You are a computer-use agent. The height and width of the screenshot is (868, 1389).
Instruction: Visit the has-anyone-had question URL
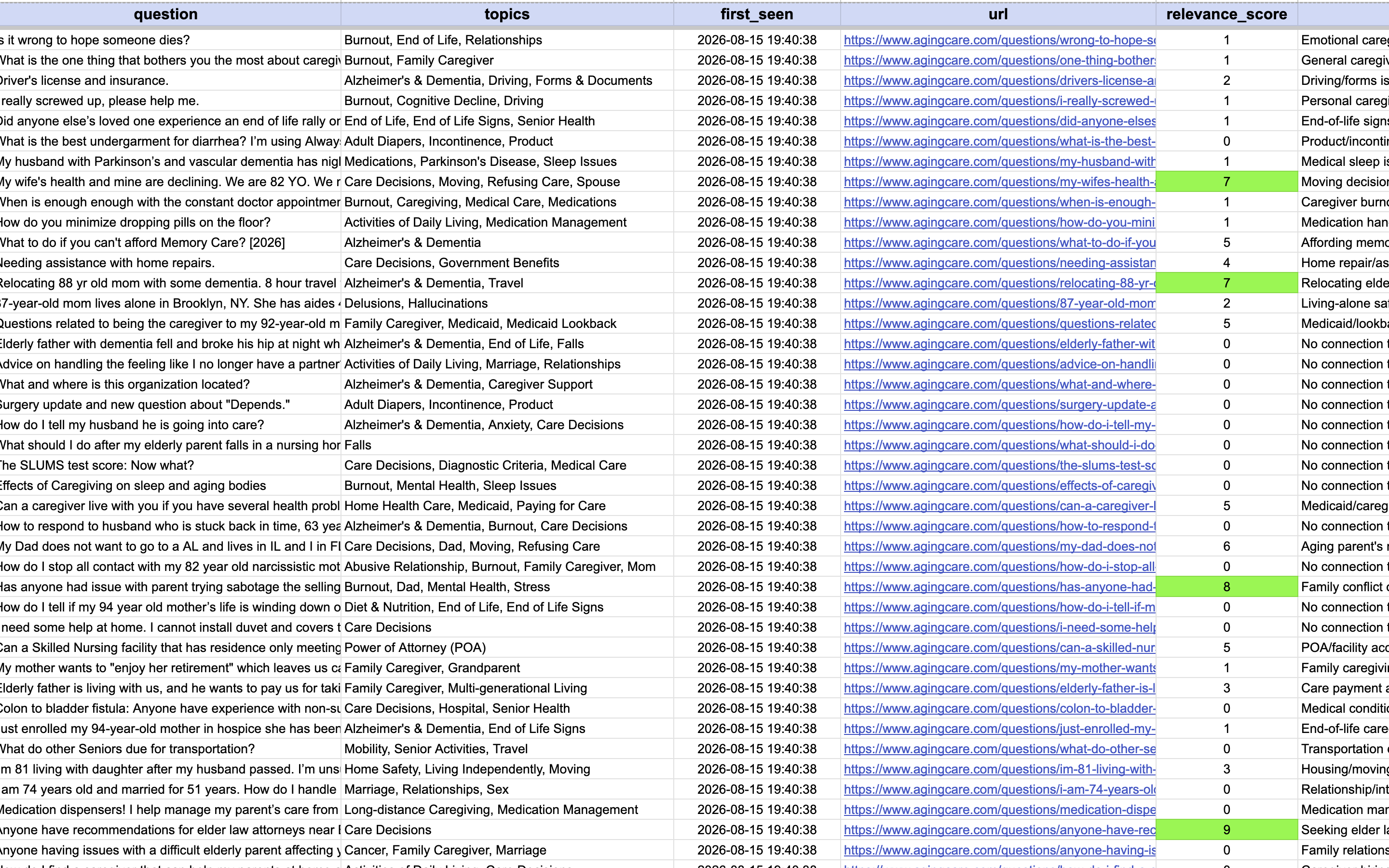pyautogui.click(x=1000, y=587)
